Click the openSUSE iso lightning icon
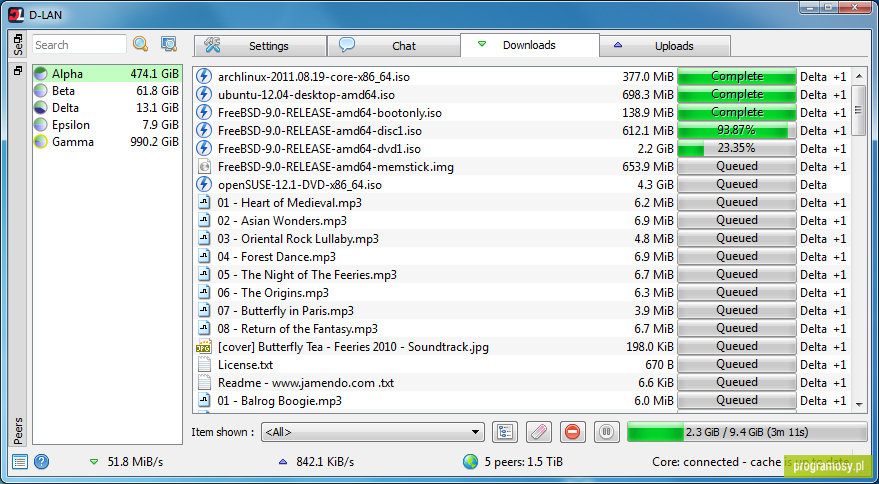Image resolution: width=879 pixels, height=484 pixels. pyautogui.click(x=204, y=185)
